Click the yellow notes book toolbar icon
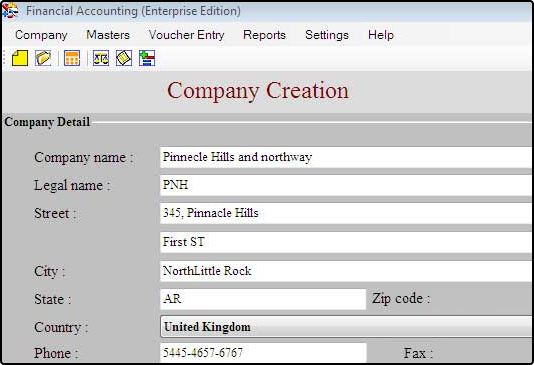 [x=124, y=58]
